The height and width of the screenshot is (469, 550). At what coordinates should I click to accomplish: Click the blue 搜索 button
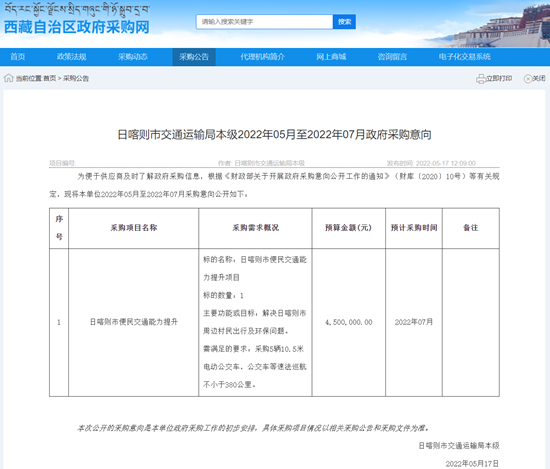pos(344,22)
